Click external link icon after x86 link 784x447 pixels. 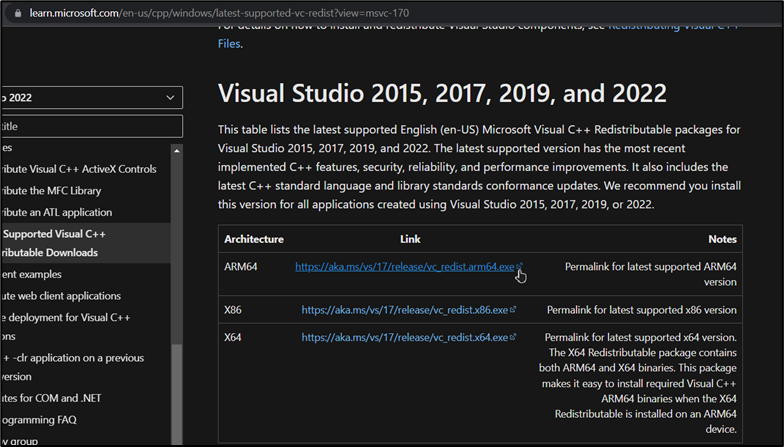pos(512,310)
